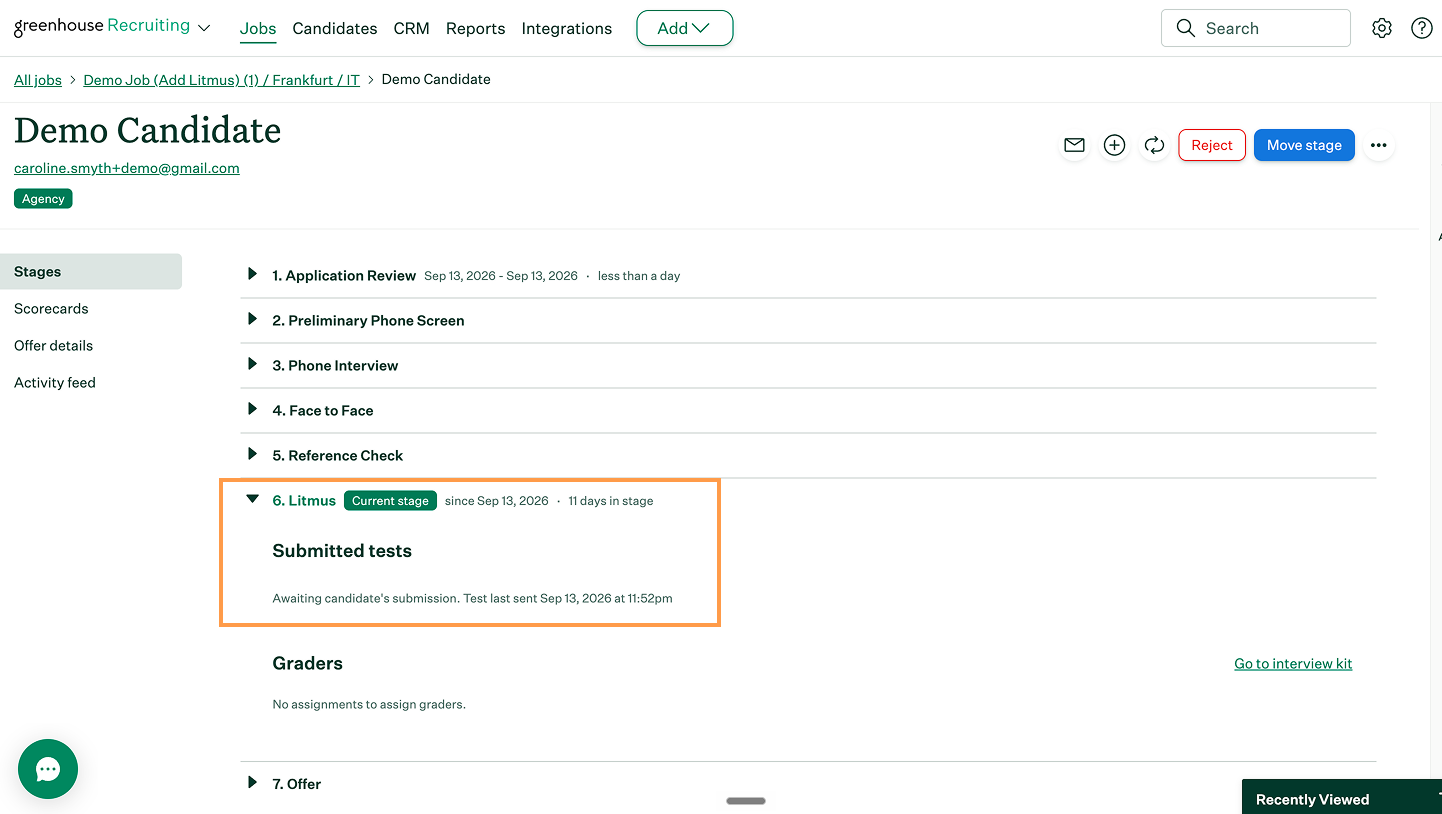Select Activity feed in the sidebar
The width and height of the screenshot is (1442, 814).
55,383
